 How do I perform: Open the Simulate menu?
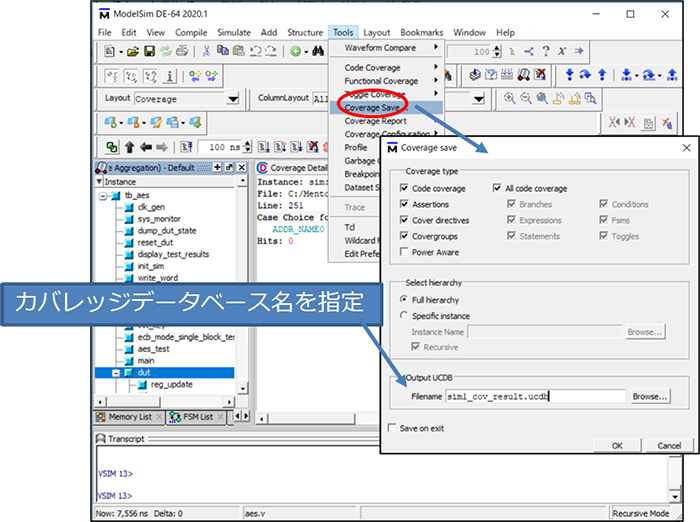(234, 33)
